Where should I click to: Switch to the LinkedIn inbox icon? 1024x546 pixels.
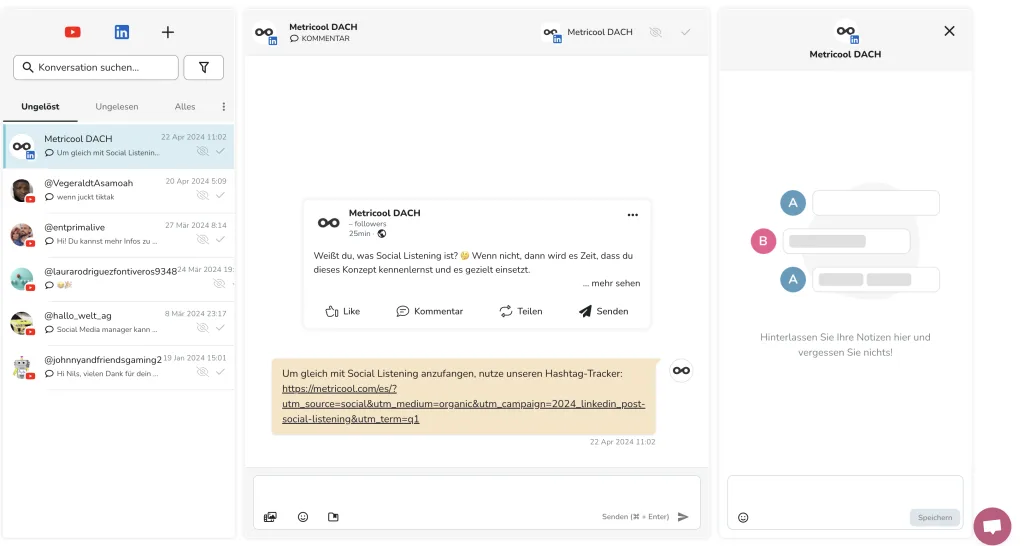121,32
